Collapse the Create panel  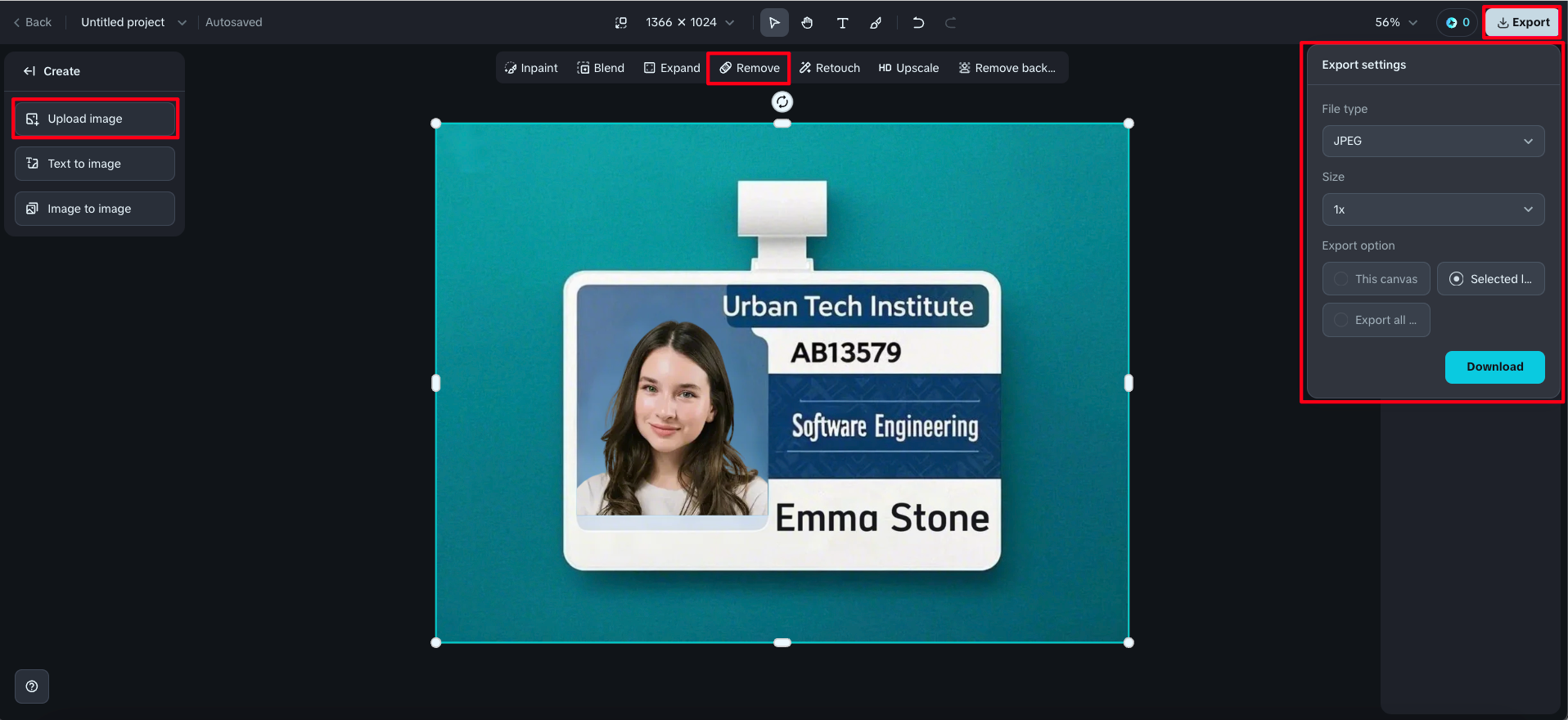click(x=29, y=71)
